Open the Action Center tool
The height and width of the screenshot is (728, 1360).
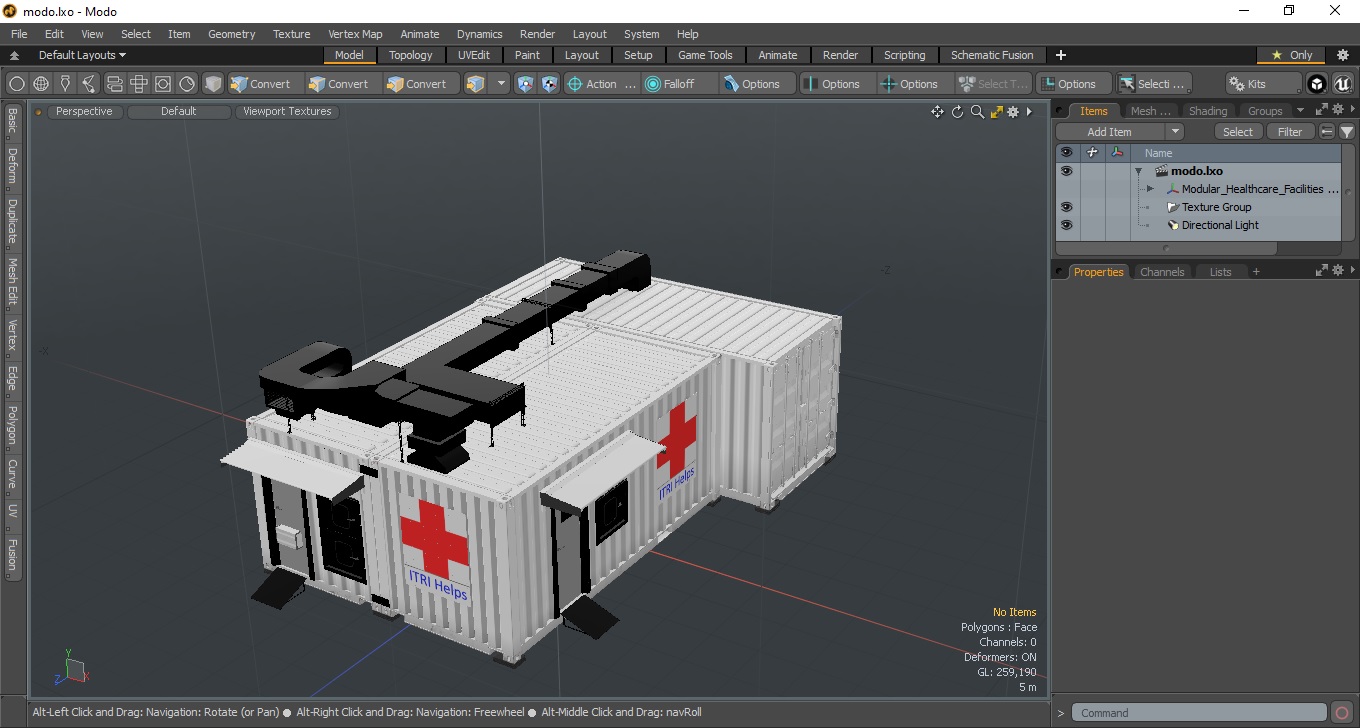(601, 84)
